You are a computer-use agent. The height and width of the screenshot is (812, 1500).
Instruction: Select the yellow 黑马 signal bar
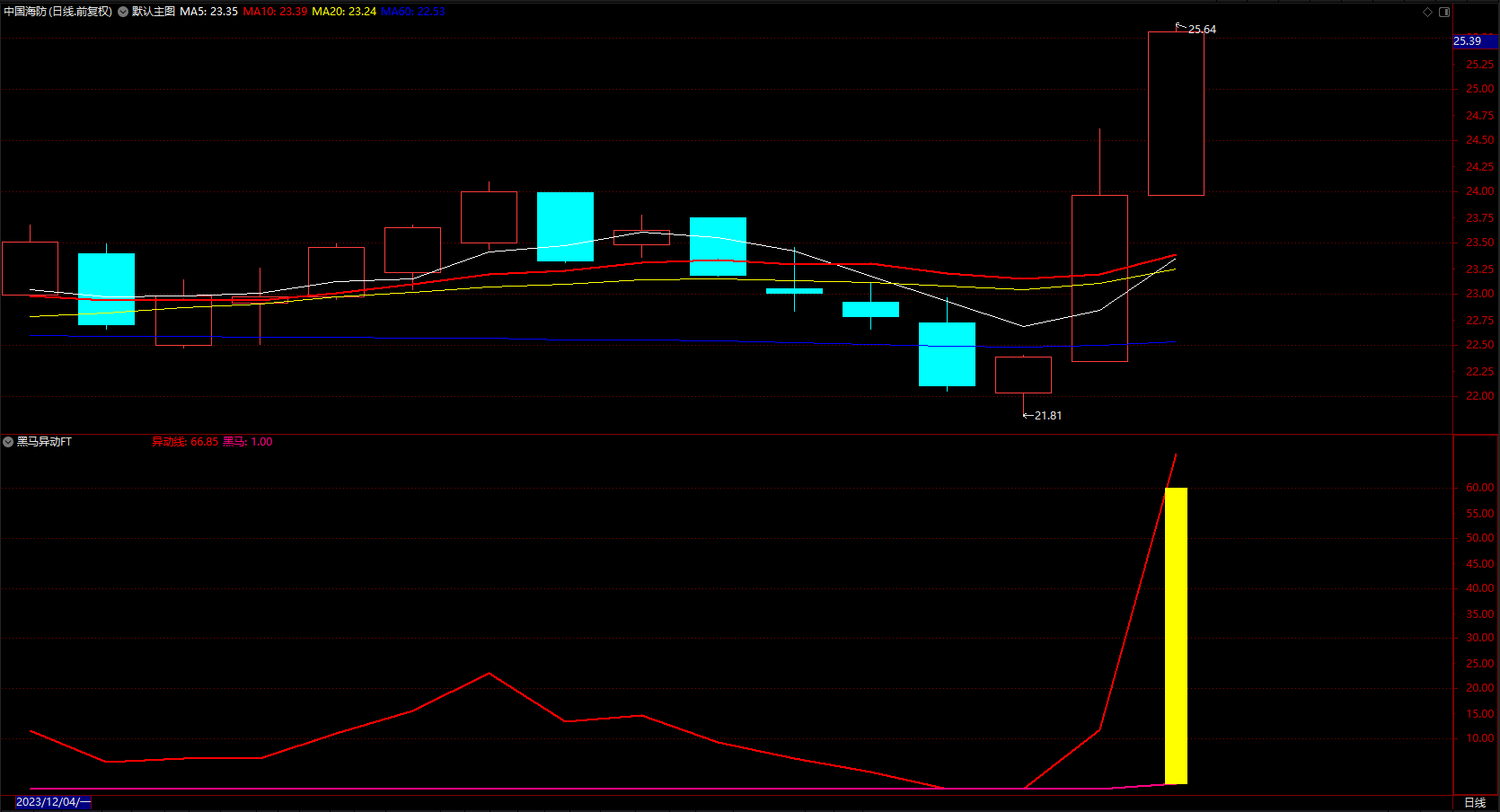(x=1176, y=636)
